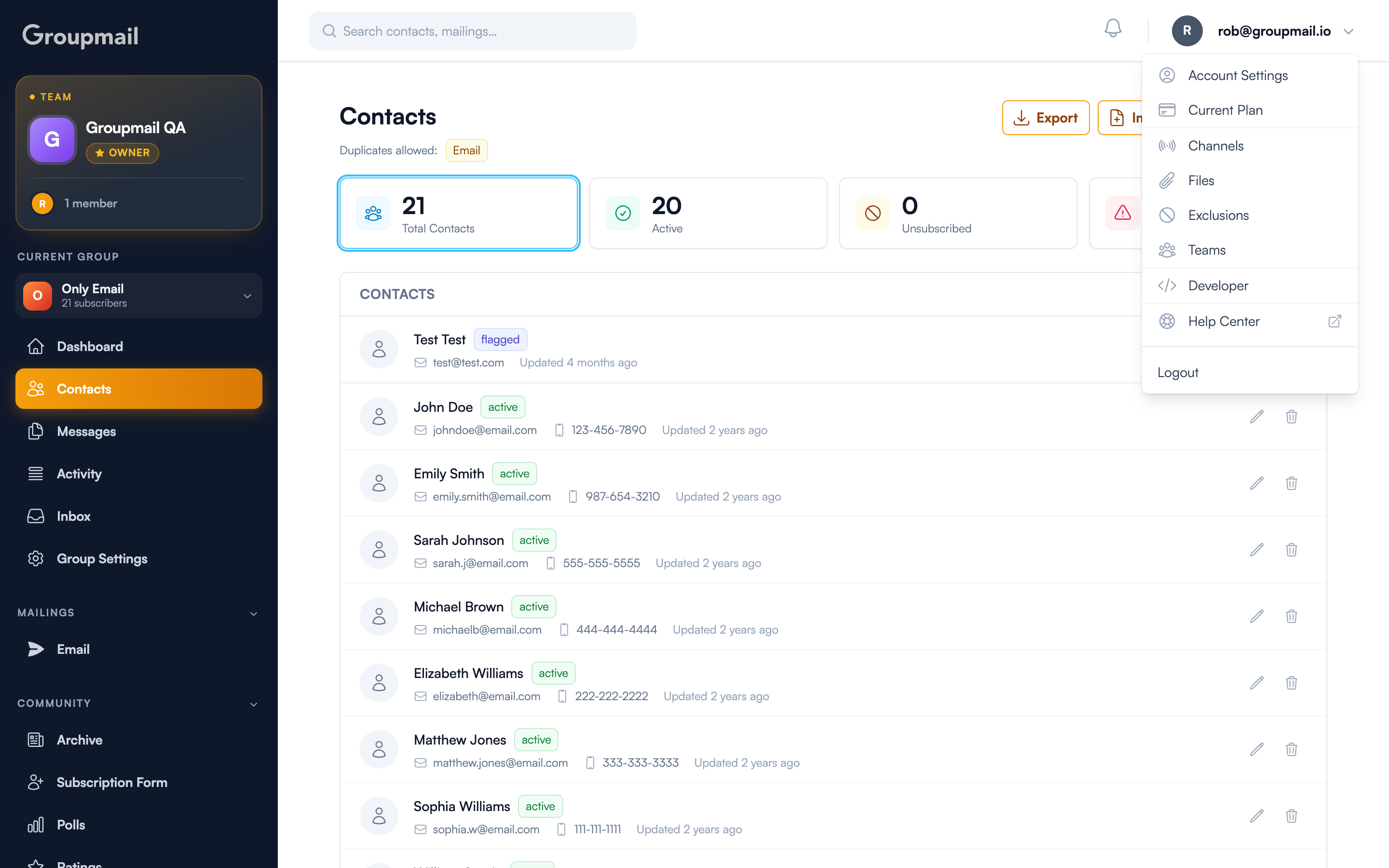This screenshot has height=868, width=1389.
Task: Click the search magnifier icon
Action: click(329, 31)
